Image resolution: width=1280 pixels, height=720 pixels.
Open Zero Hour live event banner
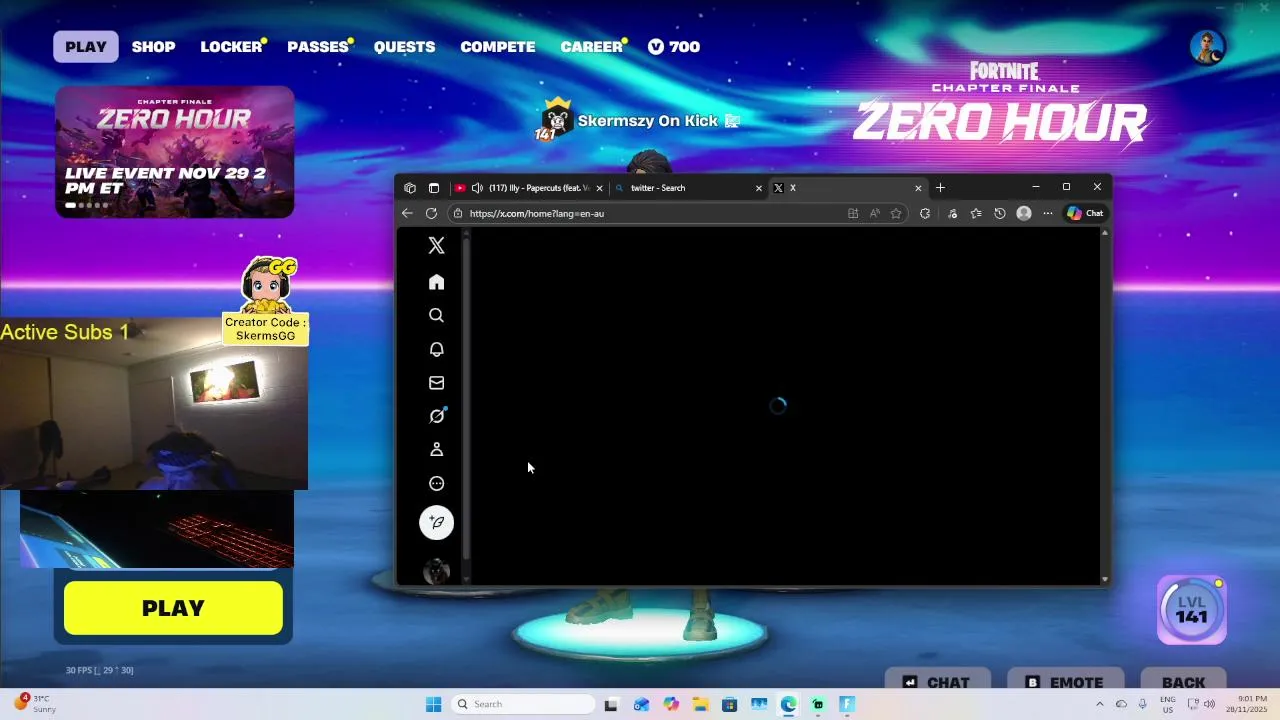(x=175, y=152)
